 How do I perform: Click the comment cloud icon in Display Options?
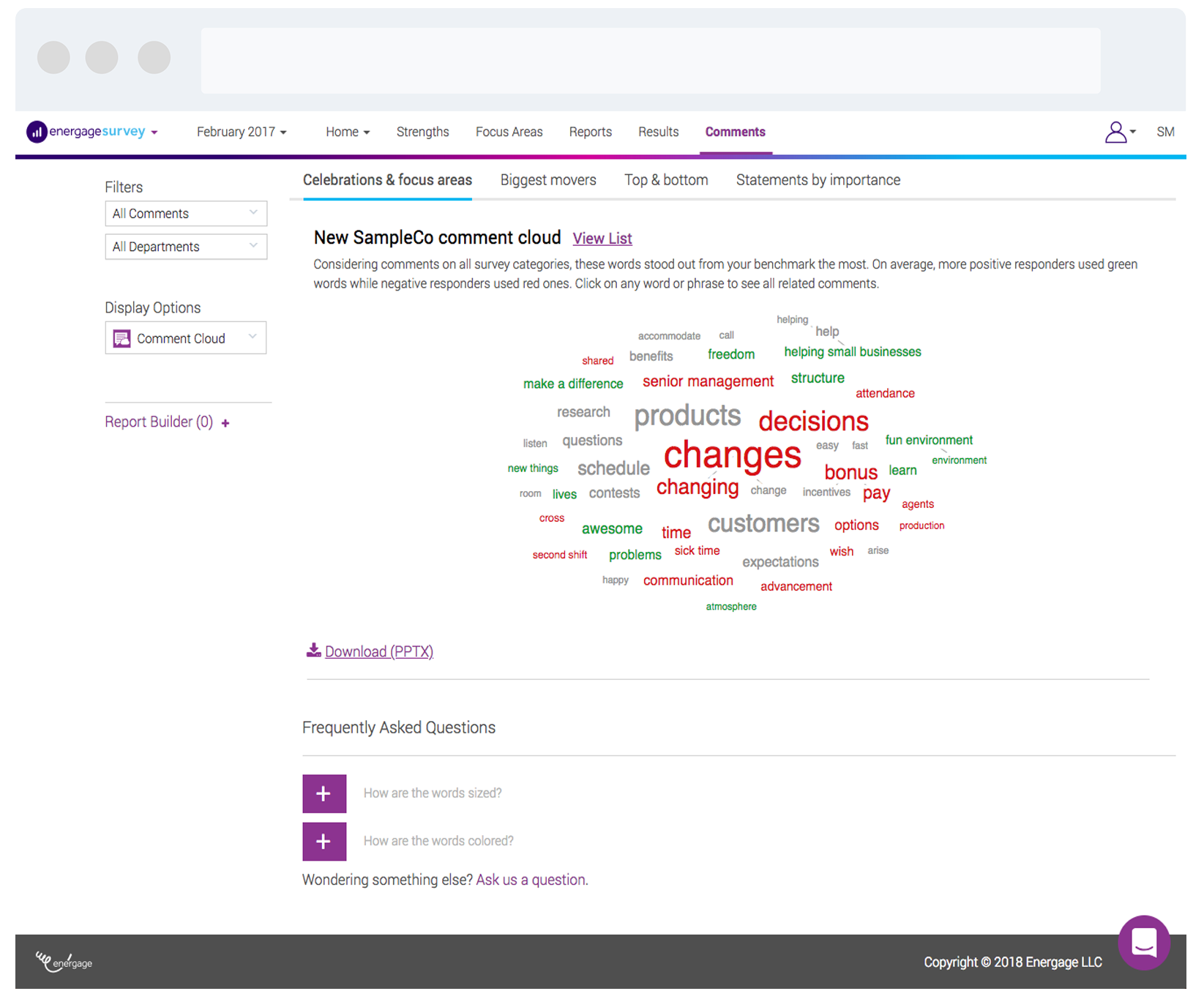[x=121, y=337]
